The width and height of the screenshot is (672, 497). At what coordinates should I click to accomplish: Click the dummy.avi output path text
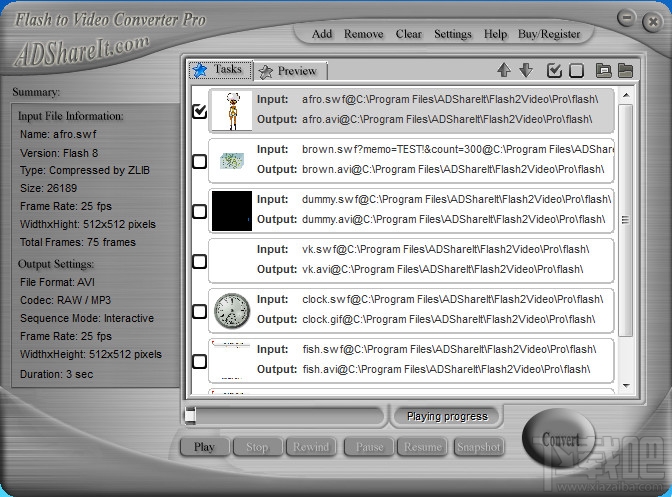(453, 219)
